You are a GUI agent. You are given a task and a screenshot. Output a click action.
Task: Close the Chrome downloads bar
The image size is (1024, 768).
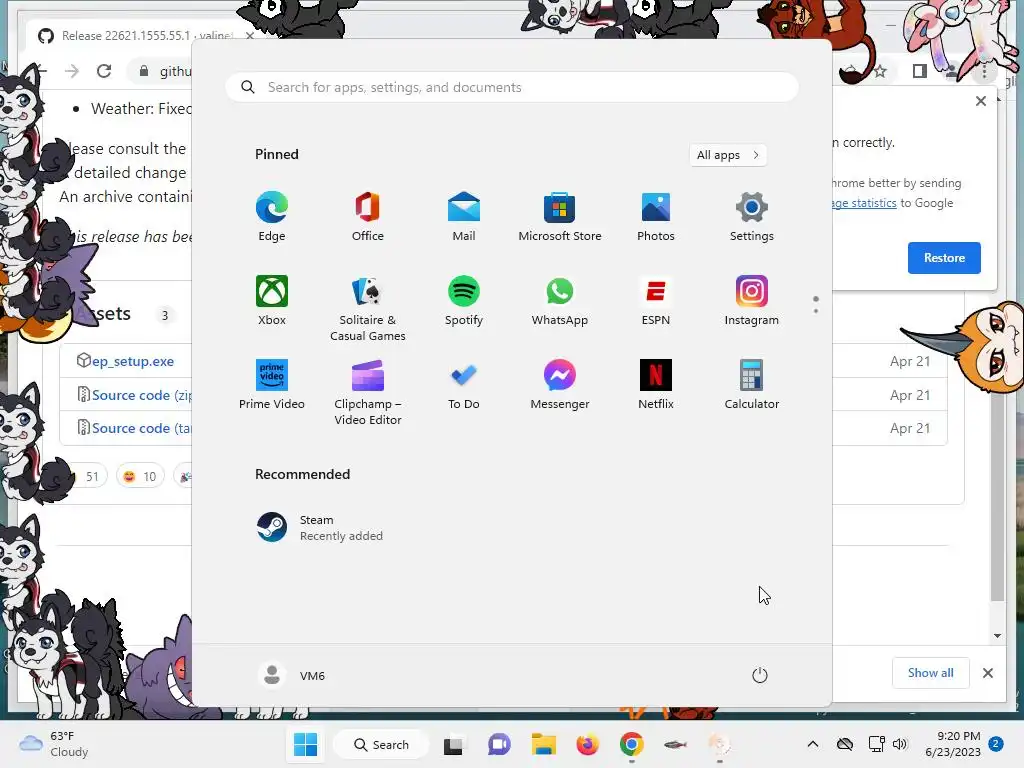988,673
